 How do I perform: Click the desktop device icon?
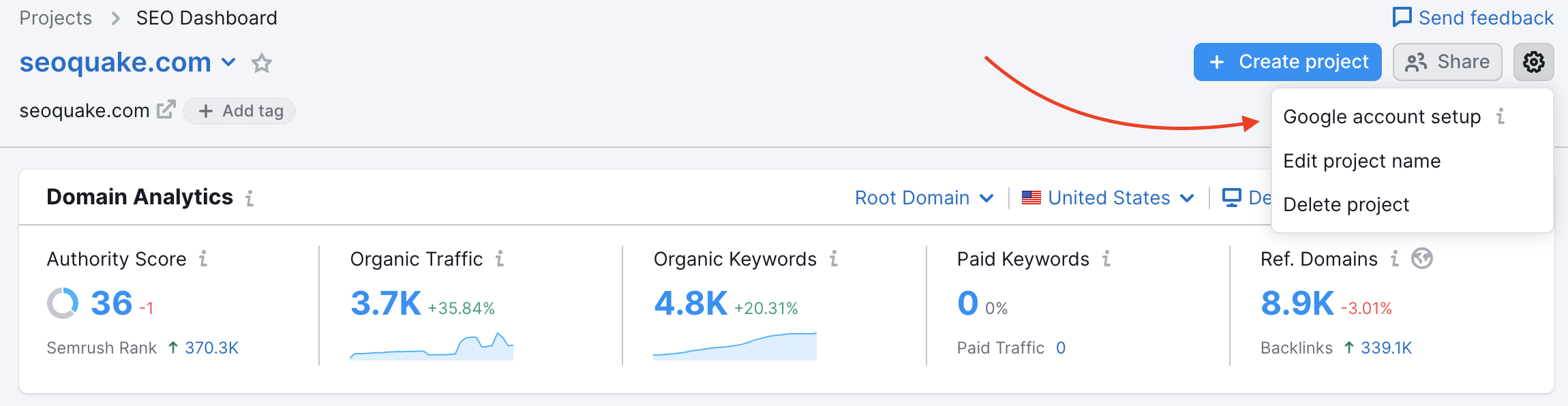point(1231,198)
